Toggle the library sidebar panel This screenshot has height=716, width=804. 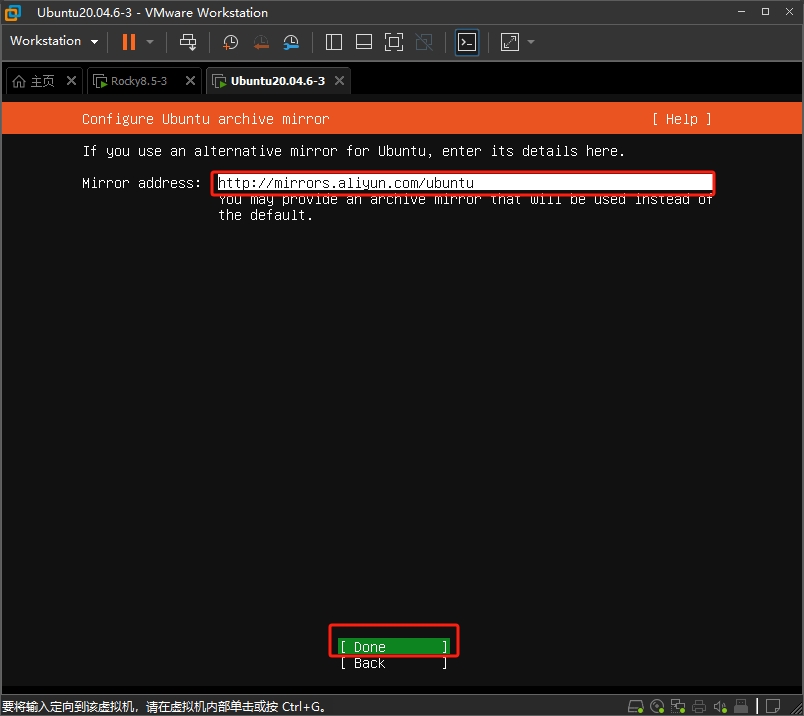pyautogui.click(x=334, y=42)
